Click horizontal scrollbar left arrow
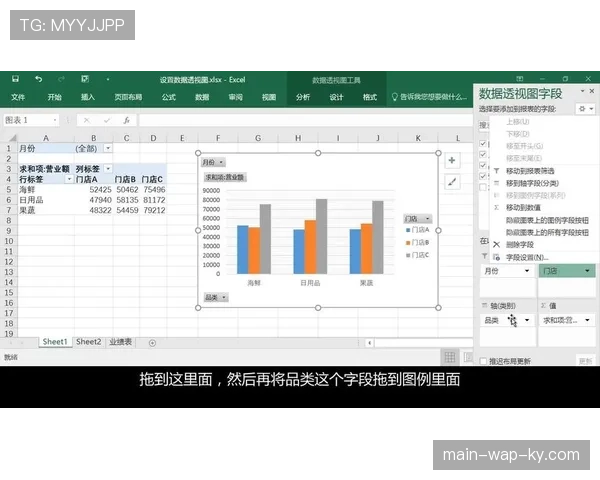The image size is (600, 480). point(369,343)
